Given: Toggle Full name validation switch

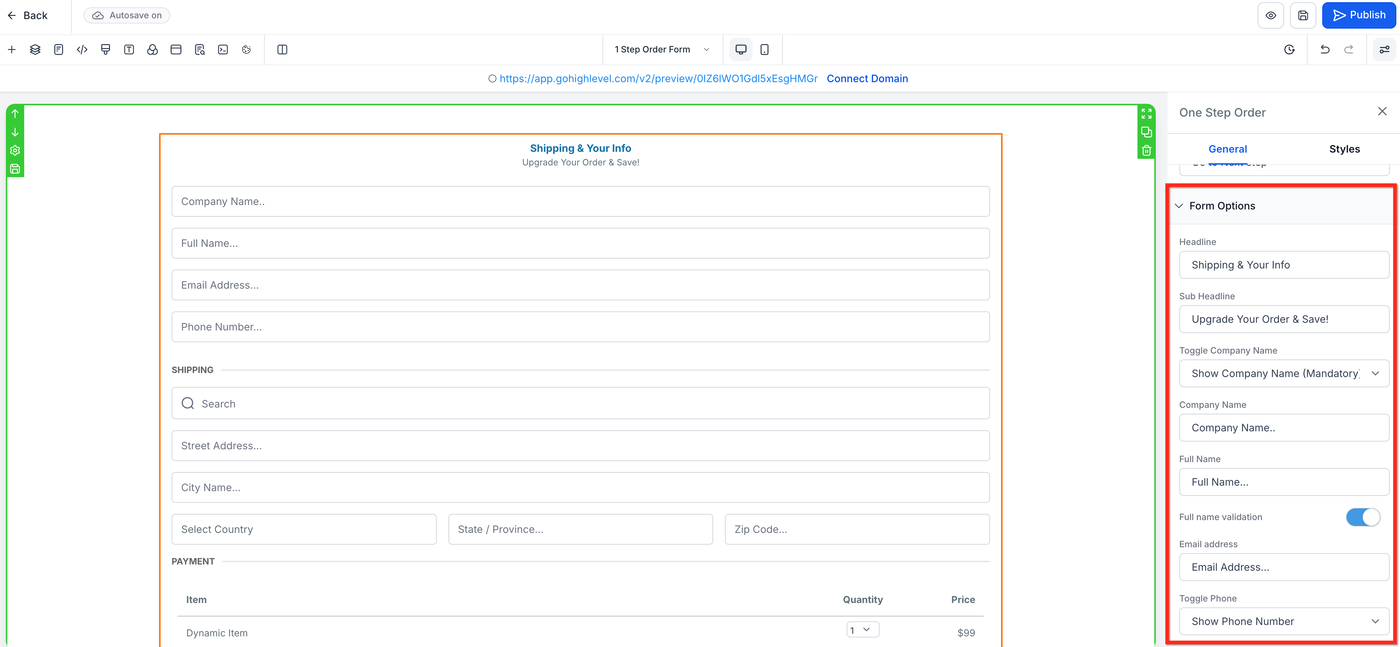Looking at the screenshot, I should click(1363, 517).
